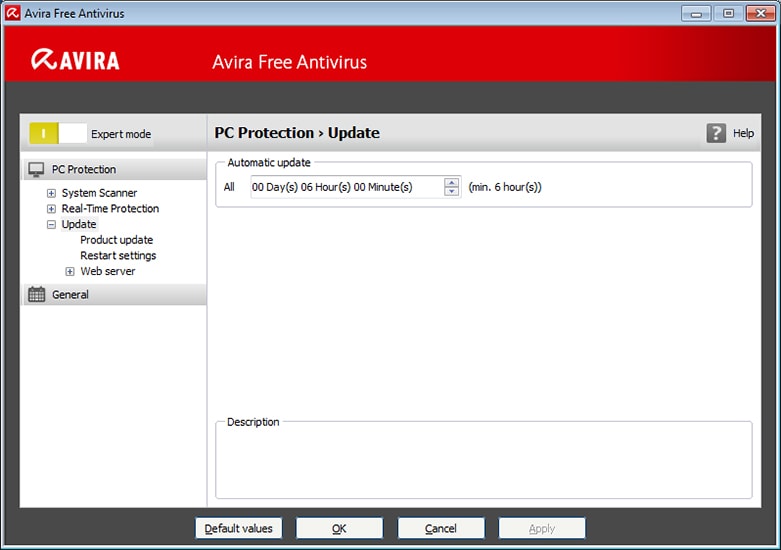
Task: Minimize the Avira Free Antivirus window
Action: tap(696, 13)
